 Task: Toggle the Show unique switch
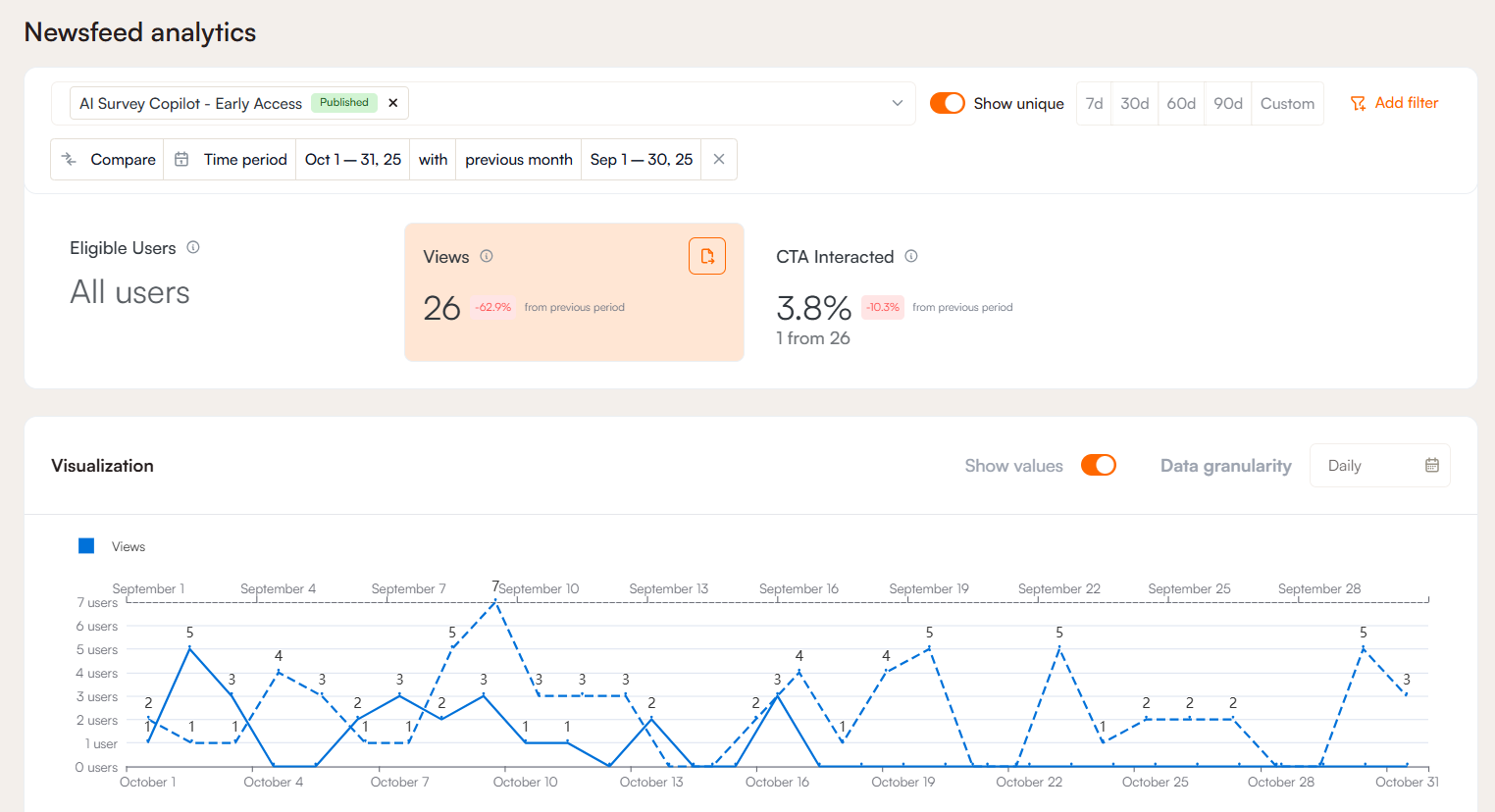click(x=947, y=103)
